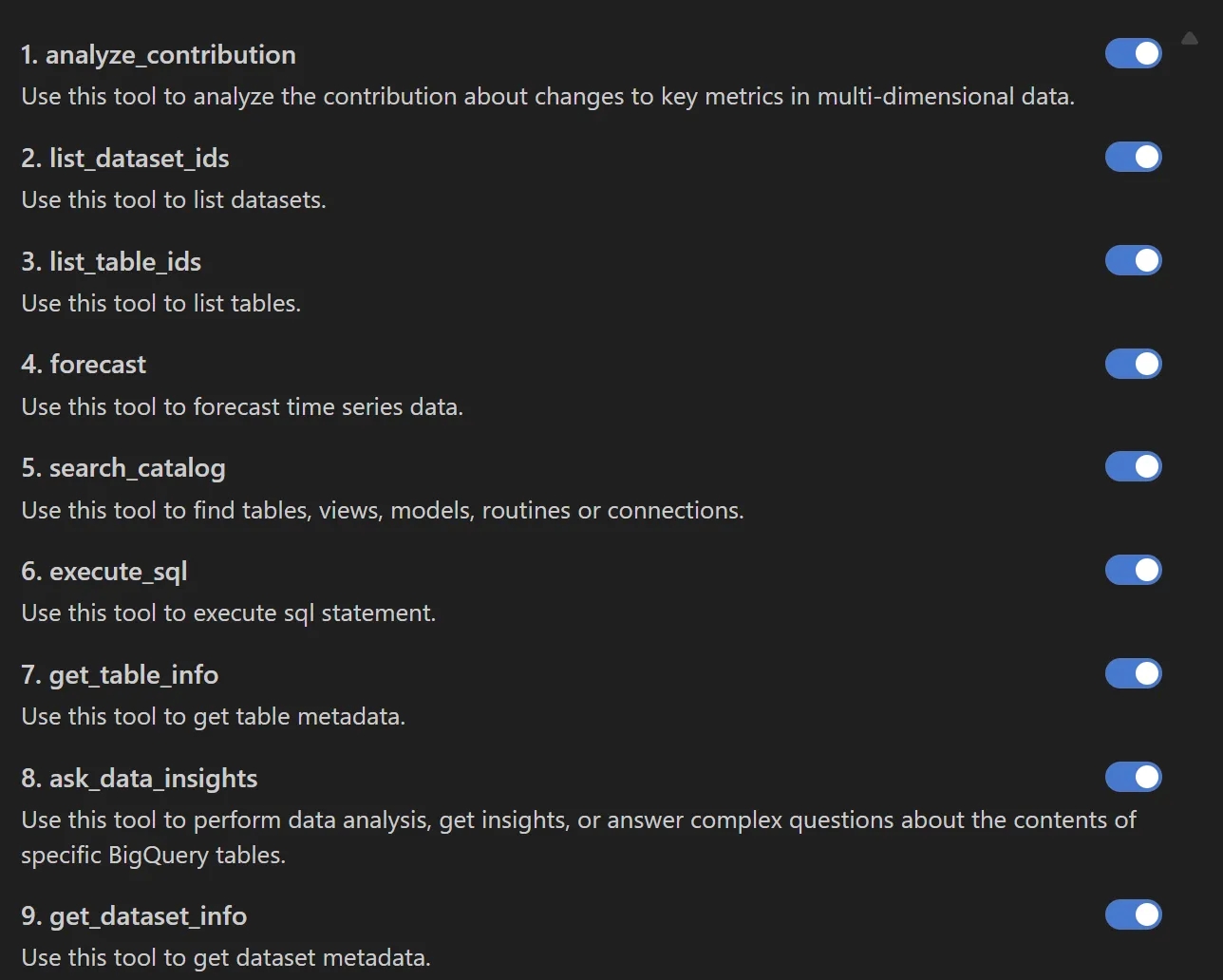Select the search_catalog tool name
This screenshot has width=1223, height=980.
pyautogui.click(x=123, y=467)
